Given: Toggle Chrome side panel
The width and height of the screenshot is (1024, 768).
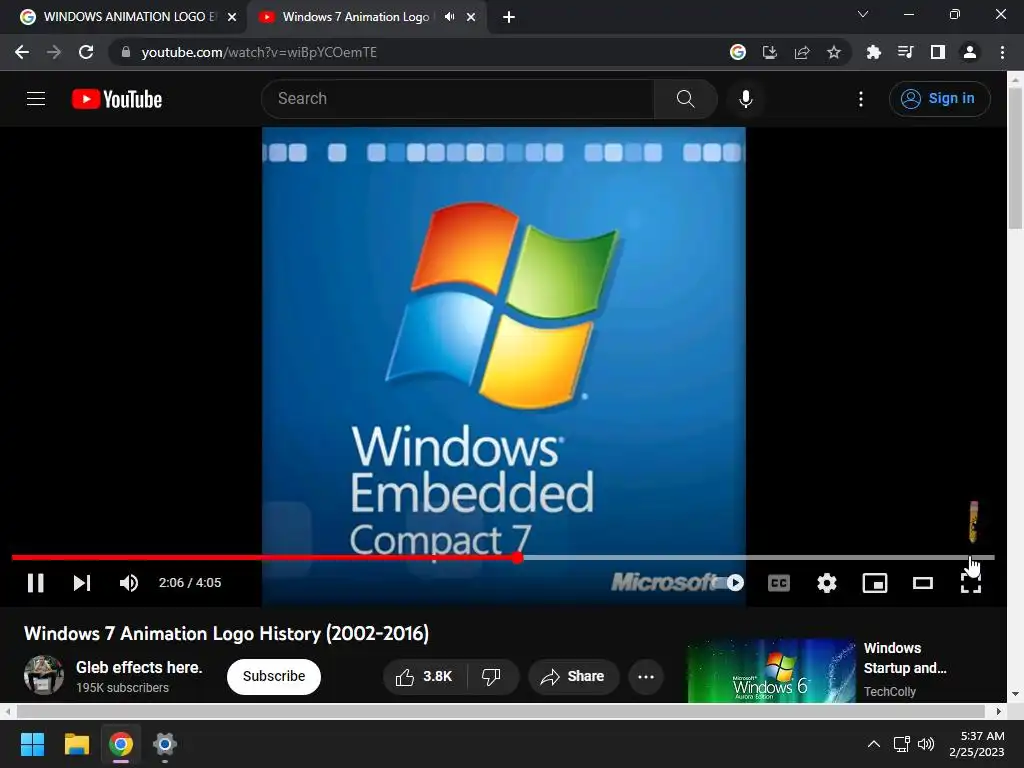Looking at the screenshot, I should 938,52.
